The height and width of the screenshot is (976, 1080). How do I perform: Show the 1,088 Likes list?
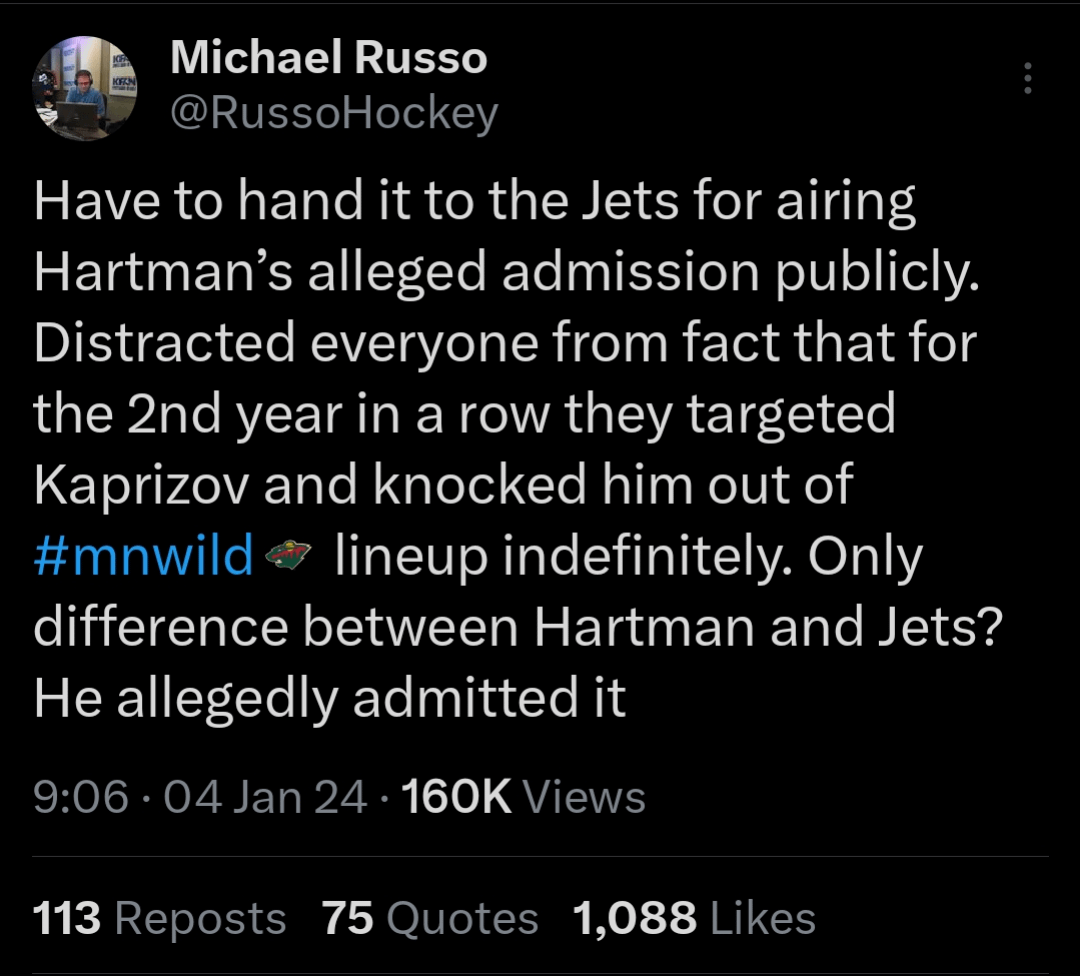click(x=694, y=919)
